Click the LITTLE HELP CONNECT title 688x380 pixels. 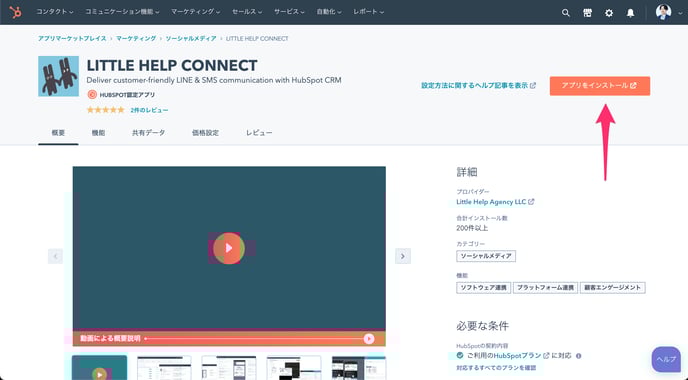[172, 65]
